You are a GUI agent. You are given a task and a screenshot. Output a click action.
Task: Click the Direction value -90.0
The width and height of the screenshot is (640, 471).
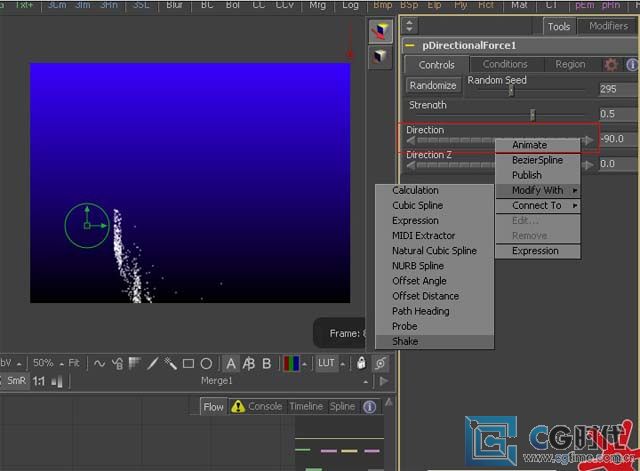click(x=618, y=139)
